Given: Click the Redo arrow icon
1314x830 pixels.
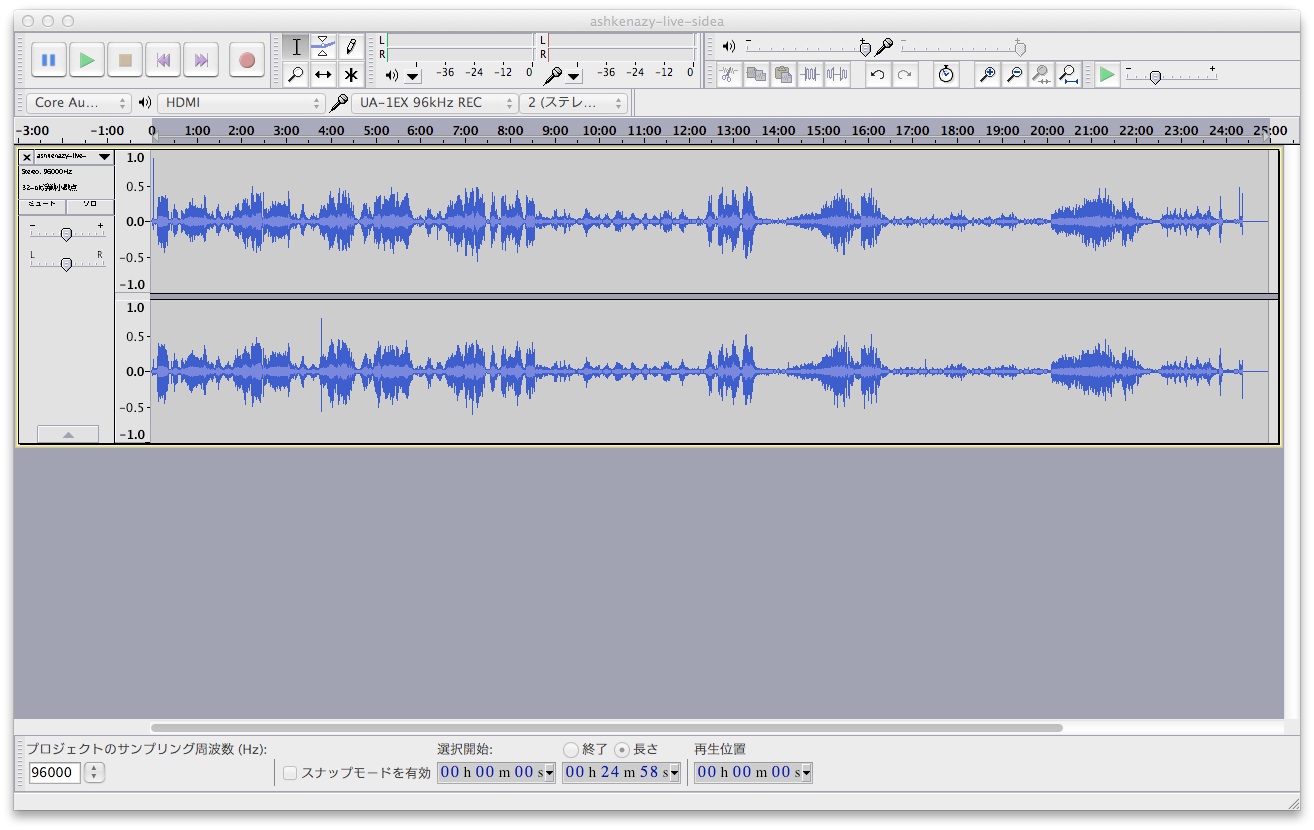Looking at the screenshot, I should (905, 74).
